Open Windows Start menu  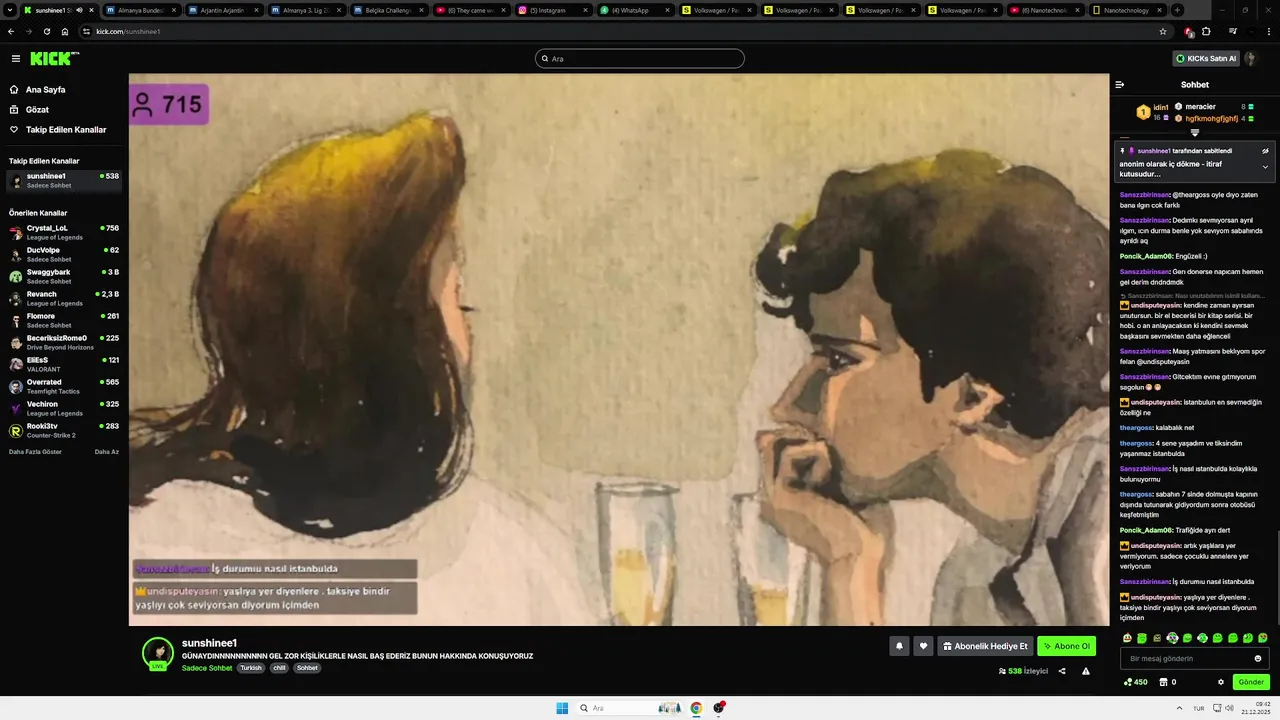[562, 708]
